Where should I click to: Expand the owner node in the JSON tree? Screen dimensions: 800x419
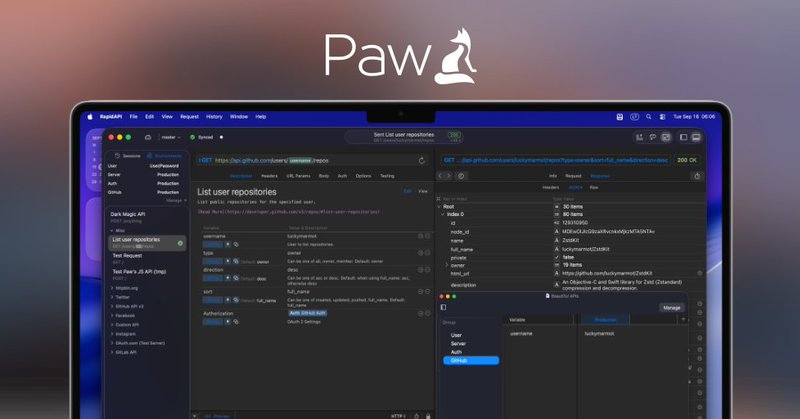tap(446, 265)
